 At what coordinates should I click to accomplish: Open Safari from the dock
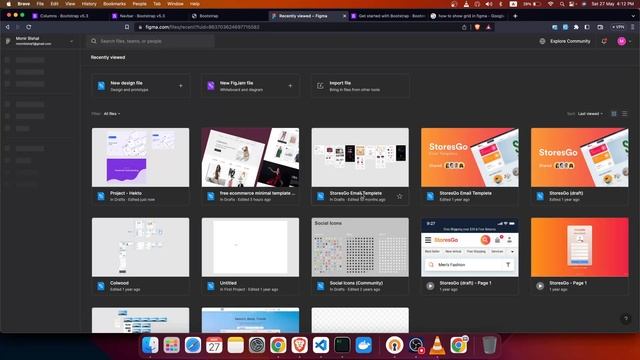coord(193,345)
